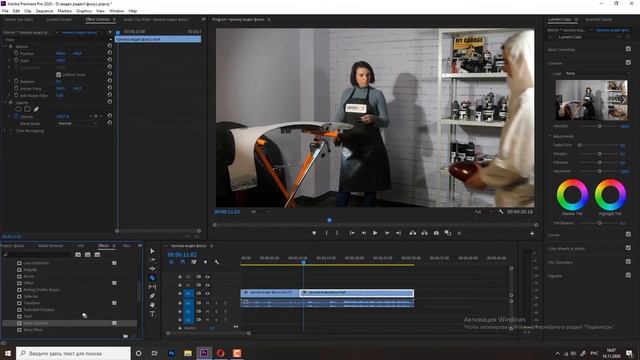
Task: Select the Type tool
Action: [x=152, y=314]
